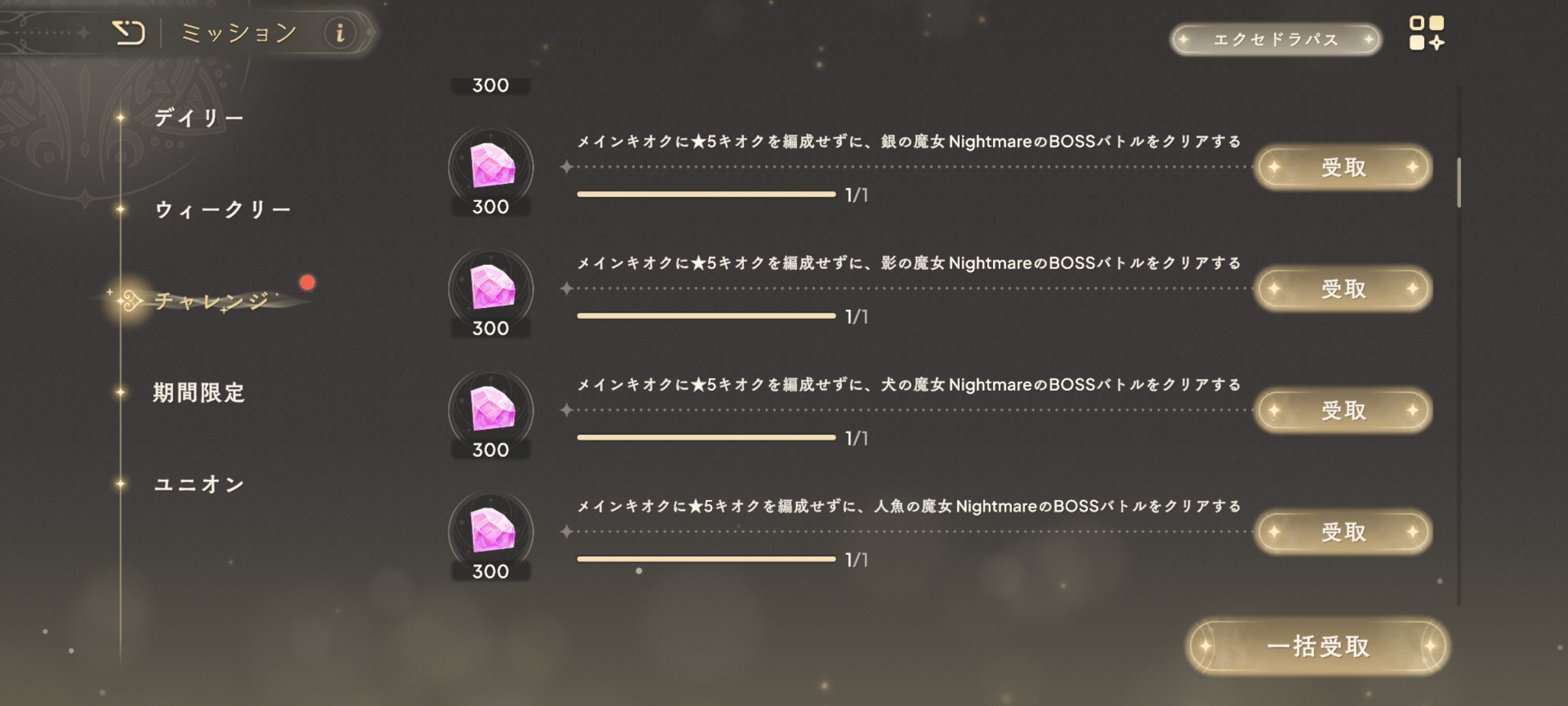Open the ユニオン tab
The image size is (1568, 706).
click(x=199, y=484)
